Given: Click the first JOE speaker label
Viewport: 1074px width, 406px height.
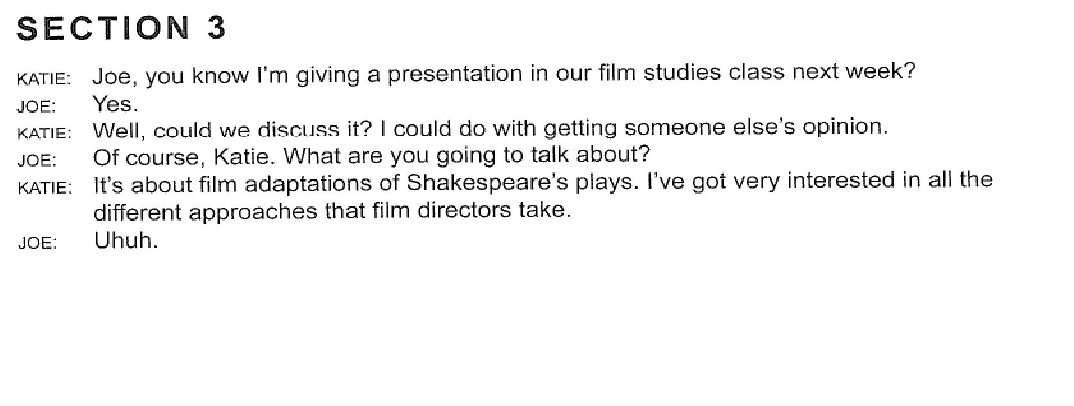Looking at the screenshot, I should tap(37, 107).
